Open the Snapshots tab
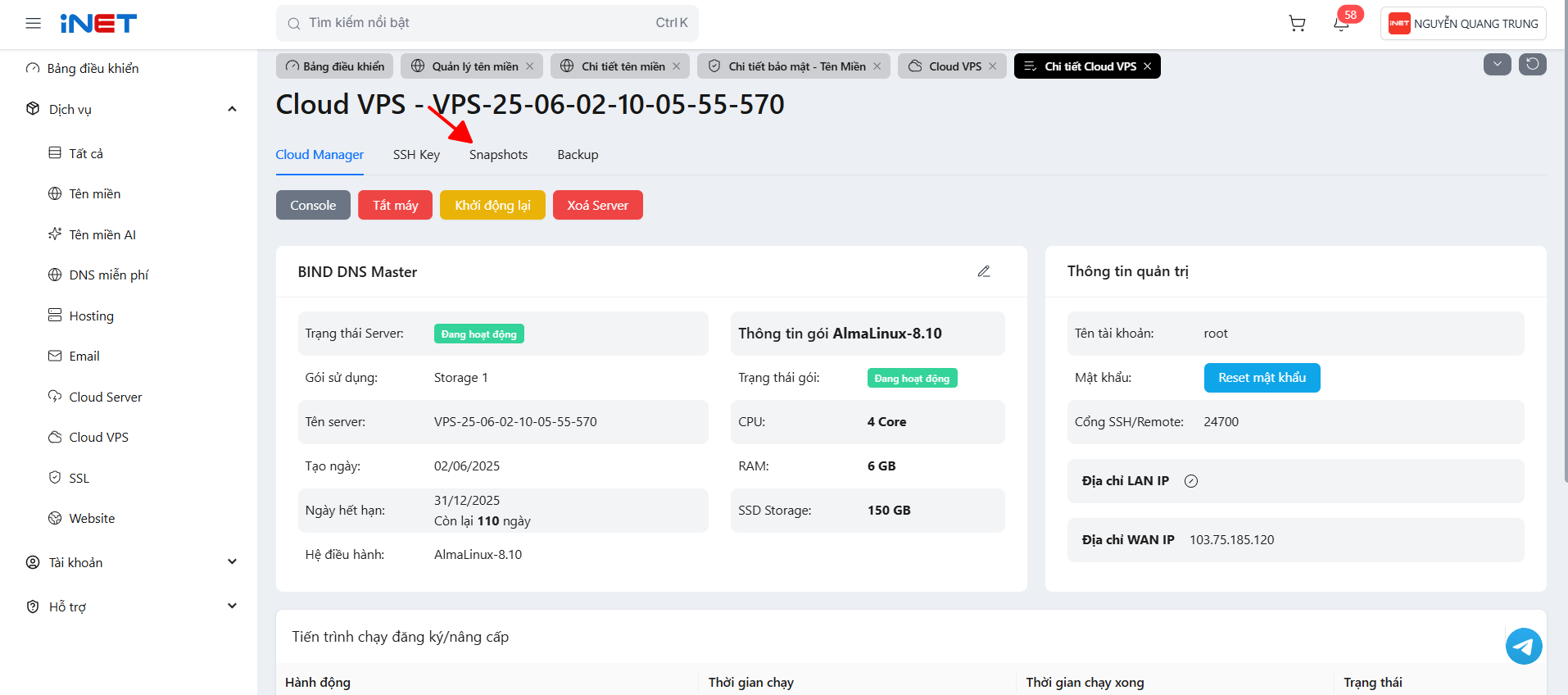Image resolution: width=1568 pixels, height=695 pixels. (x=498, y=155)
